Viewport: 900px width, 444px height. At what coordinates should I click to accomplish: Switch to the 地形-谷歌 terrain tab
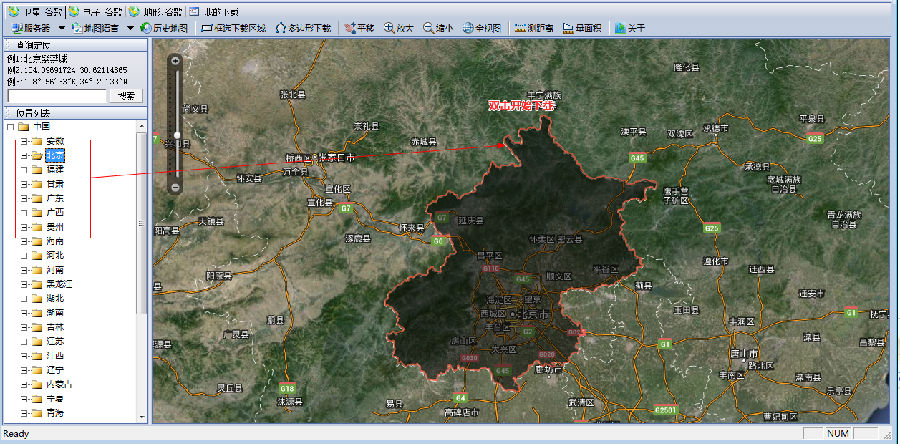pos(157,11)
